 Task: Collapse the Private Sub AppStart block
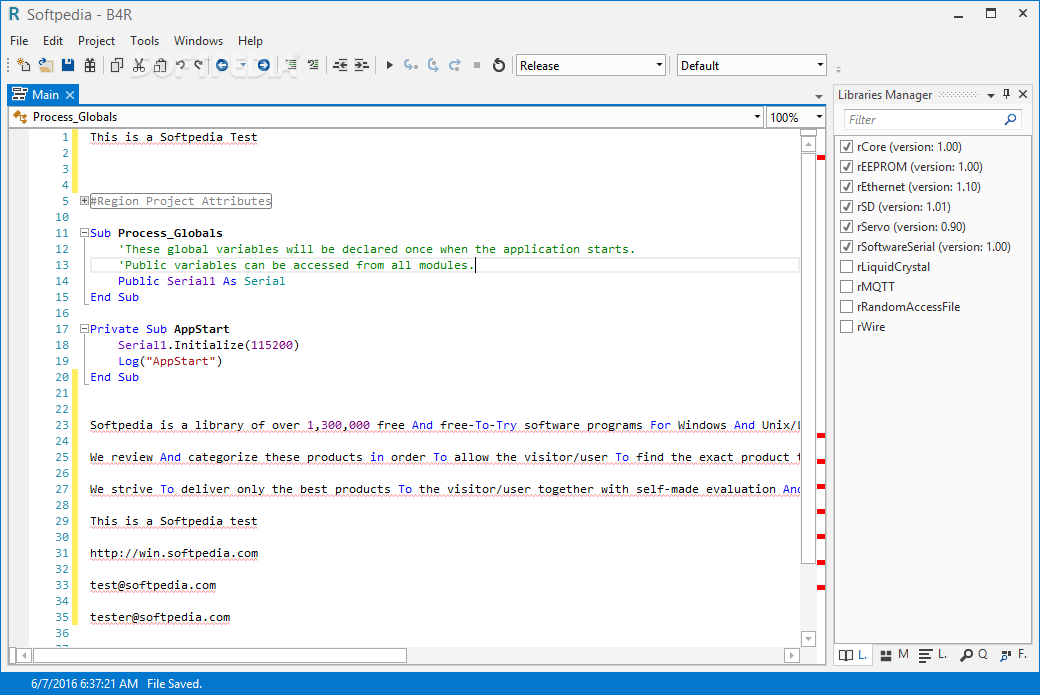tap(84, 328)
